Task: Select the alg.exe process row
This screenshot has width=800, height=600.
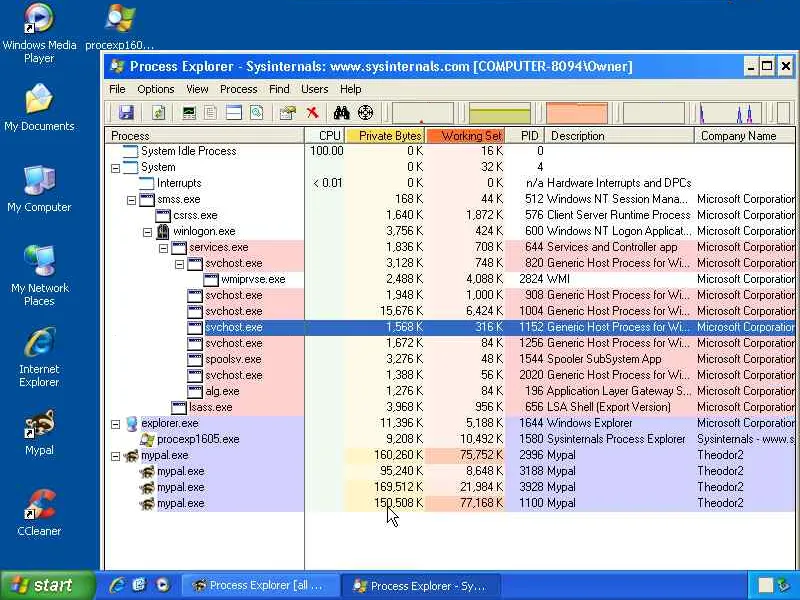Action: coord(449,391)
